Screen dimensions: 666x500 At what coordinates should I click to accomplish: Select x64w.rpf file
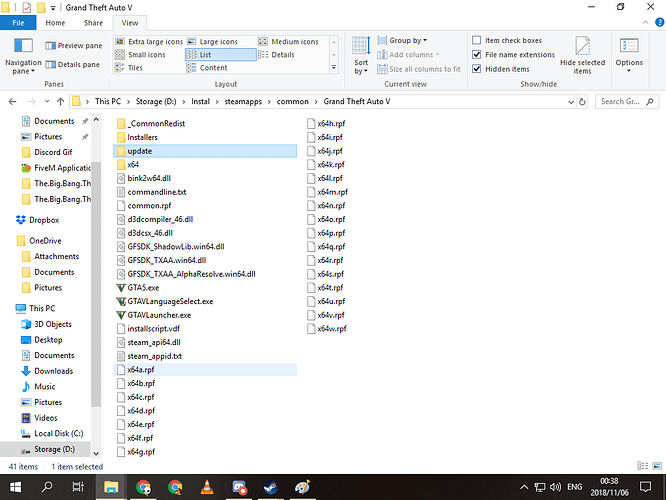pos(327,329)
